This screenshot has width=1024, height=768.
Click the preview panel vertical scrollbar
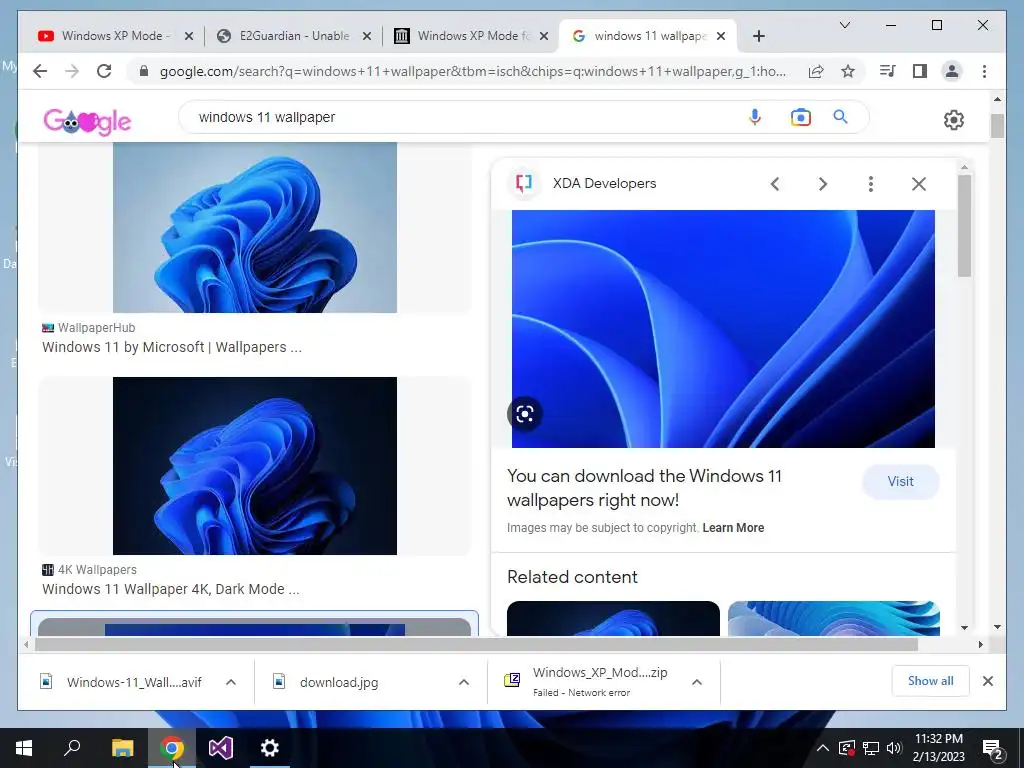click(x=965, y=225)
